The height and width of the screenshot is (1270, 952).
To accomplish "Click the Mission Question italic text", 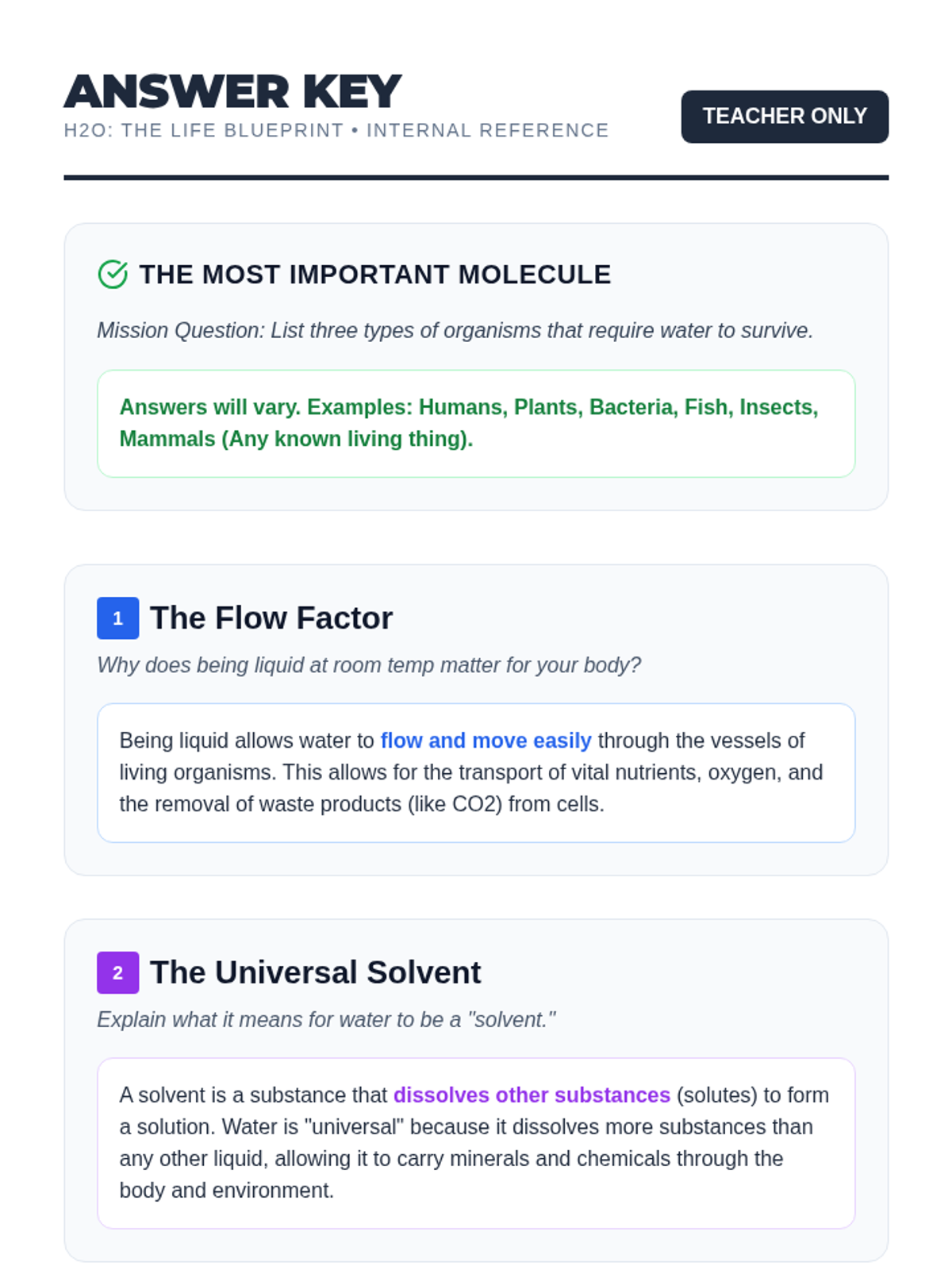I will [x=455, y=330].
